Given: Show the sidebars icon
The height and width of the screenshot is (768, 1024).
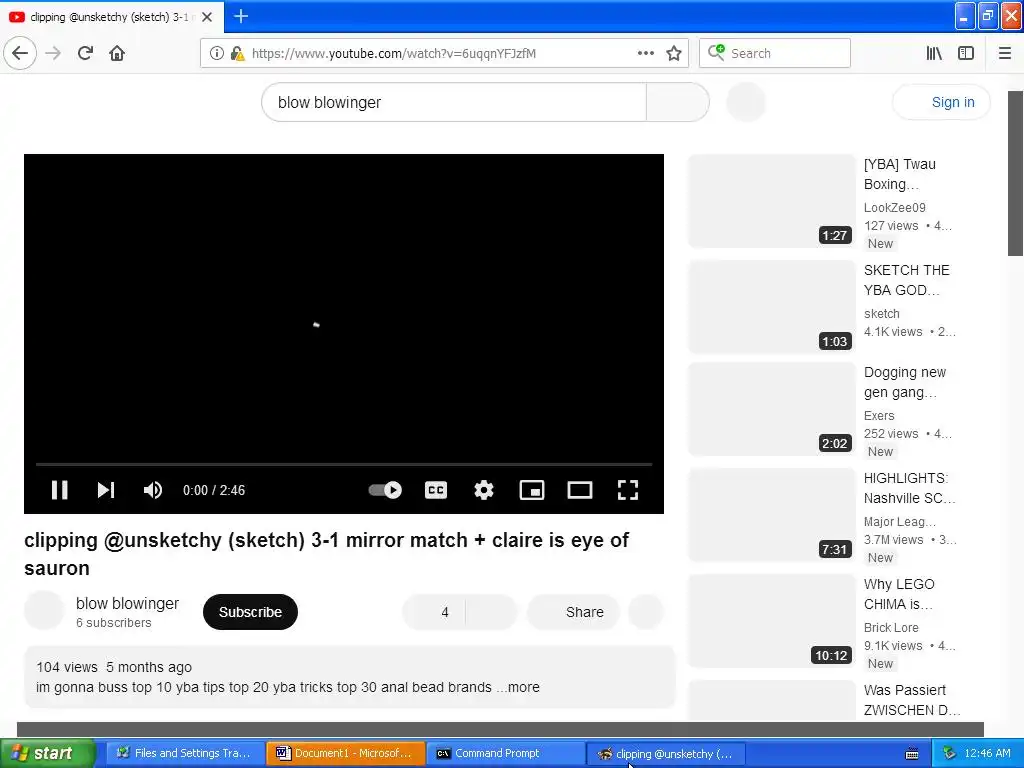Looking at the screenshot, I should coord(966,53).
